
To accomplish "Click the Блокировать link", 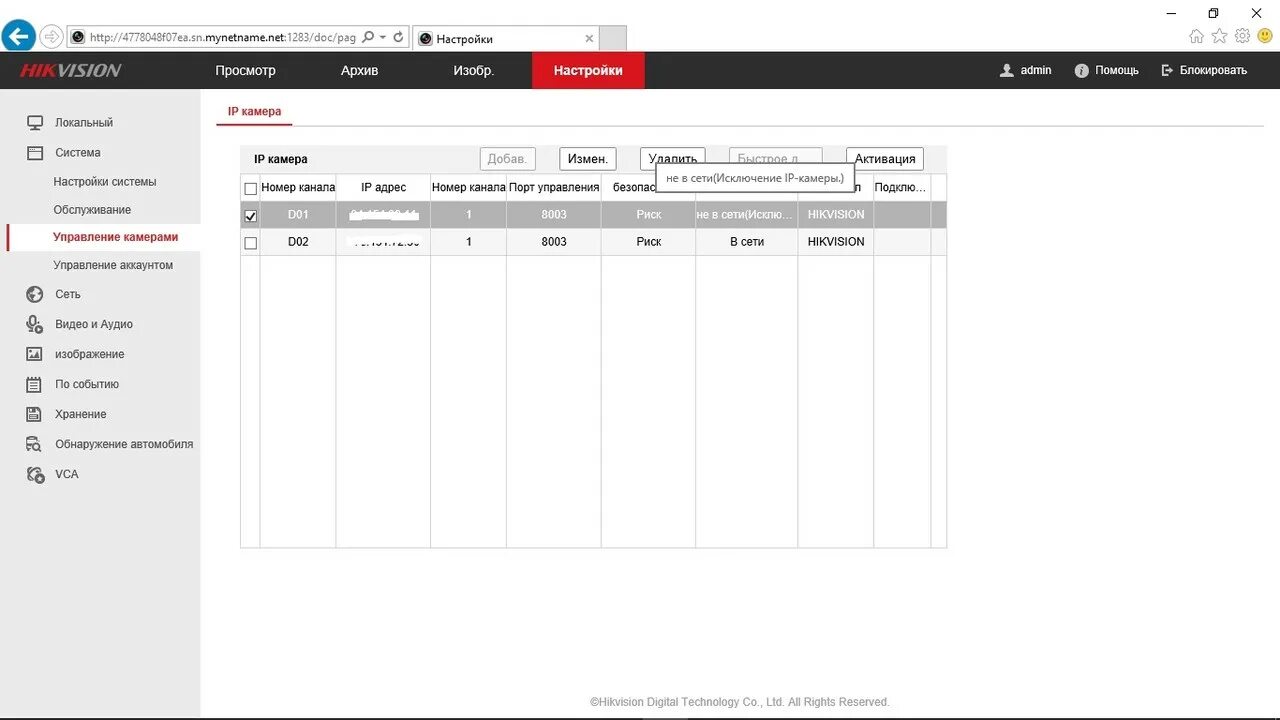I will tap(1214, 70).
